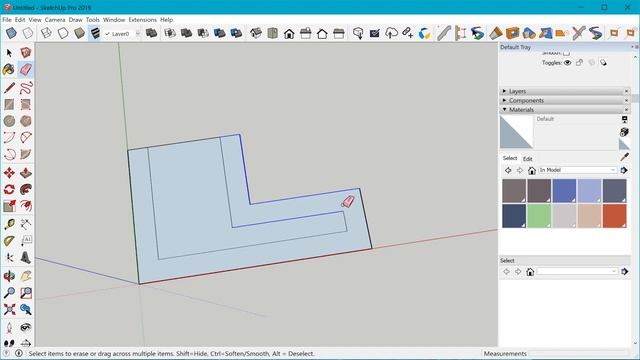
Task: Select the Move tool with red arrows
Action: [x=9, y=173]
